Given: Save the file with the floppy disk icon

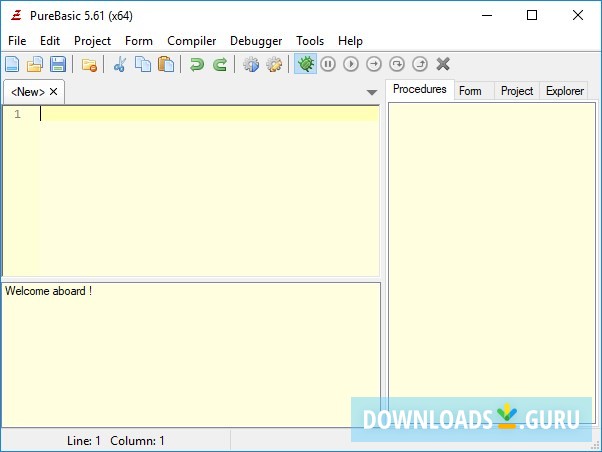Looking at the screenshot, I should pos(58,64).
